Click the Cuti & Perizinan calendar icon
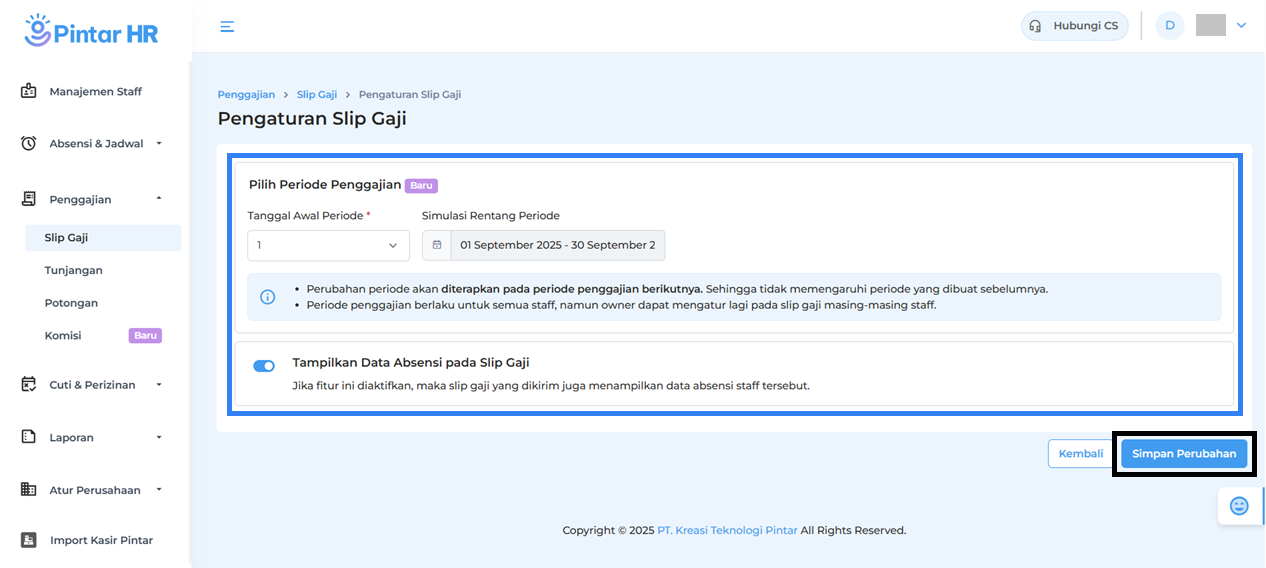 click(29, 384)
